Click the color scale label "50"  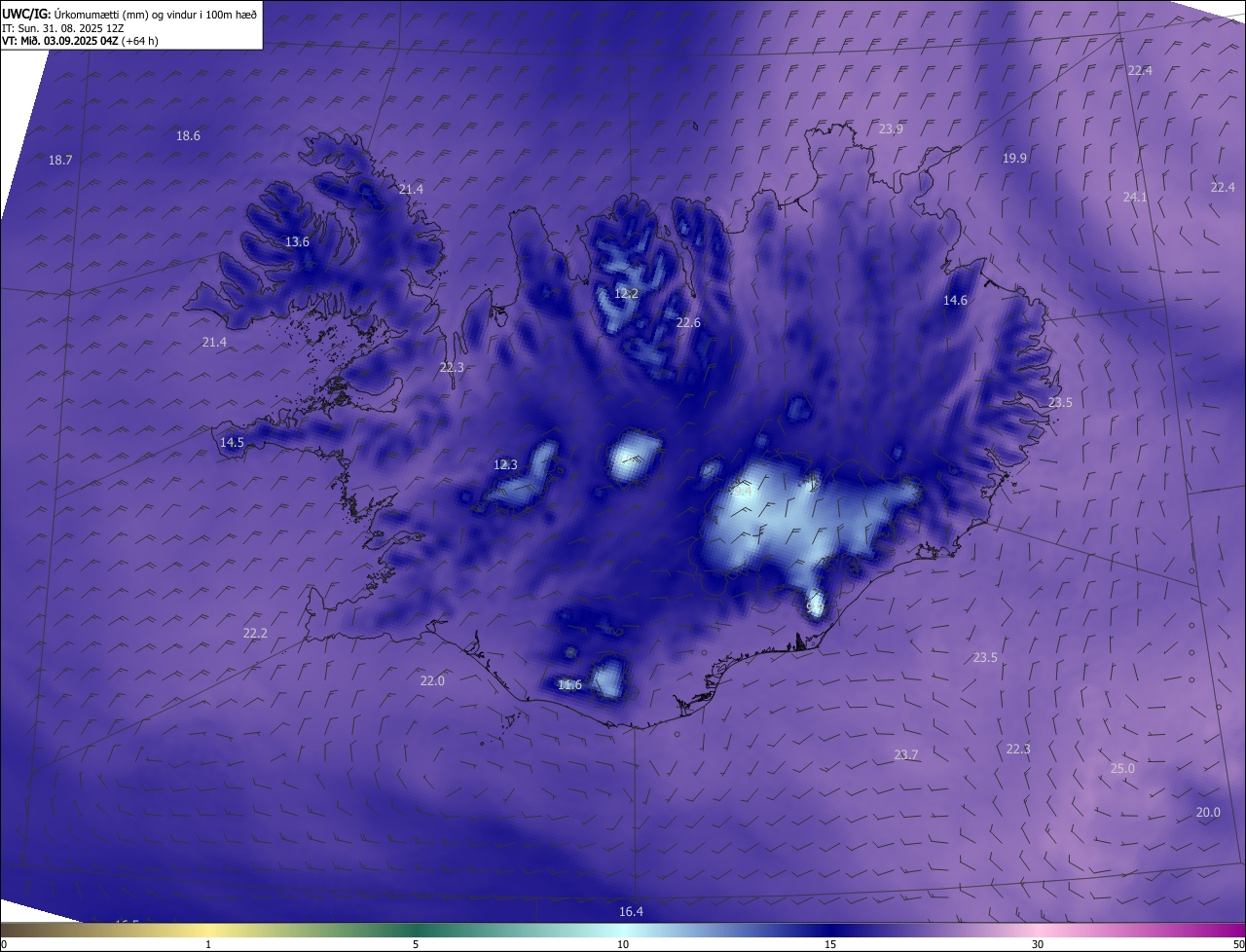point(1237,944)
